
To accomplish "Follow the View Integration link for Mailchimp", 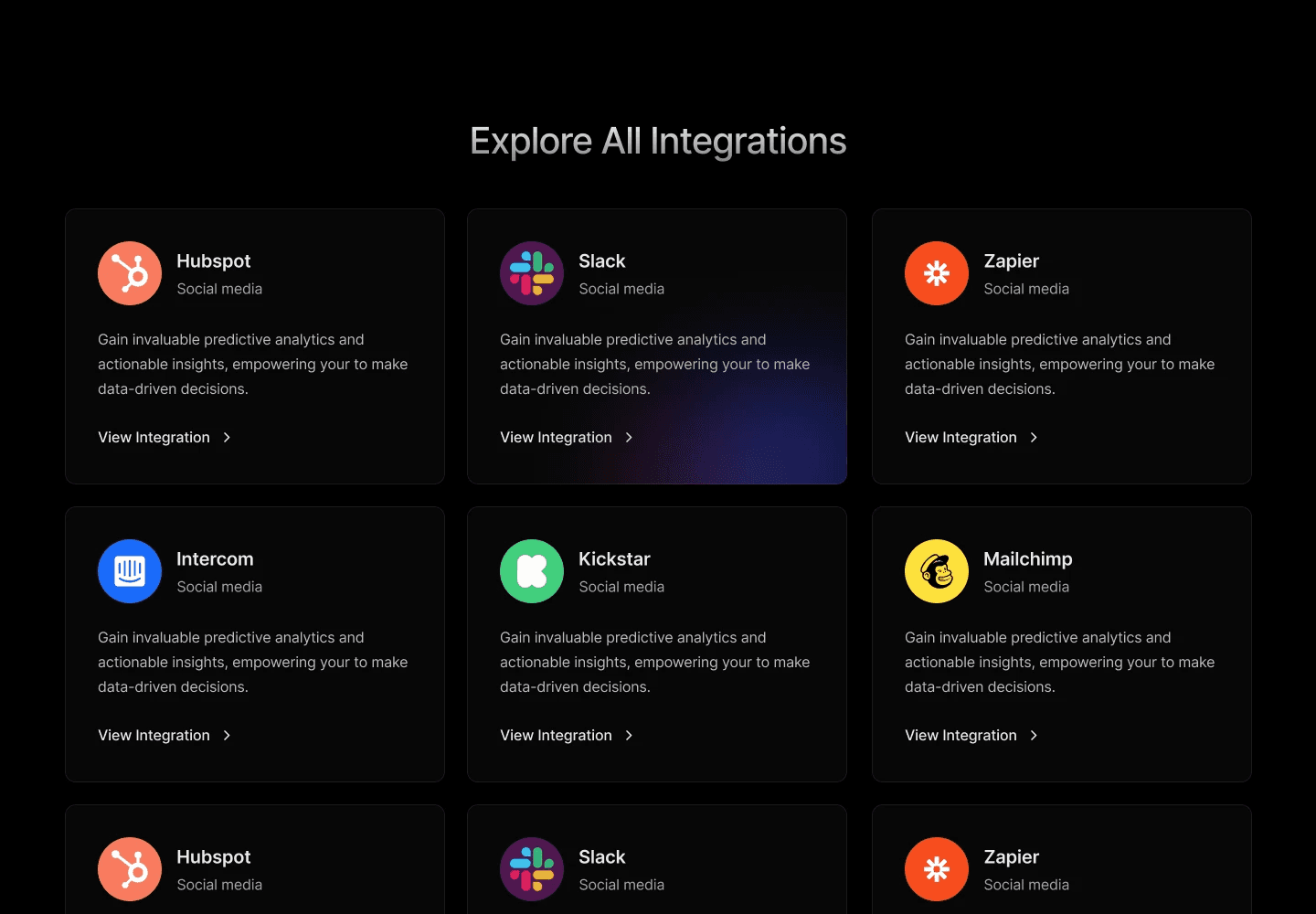I will [971, 736].
